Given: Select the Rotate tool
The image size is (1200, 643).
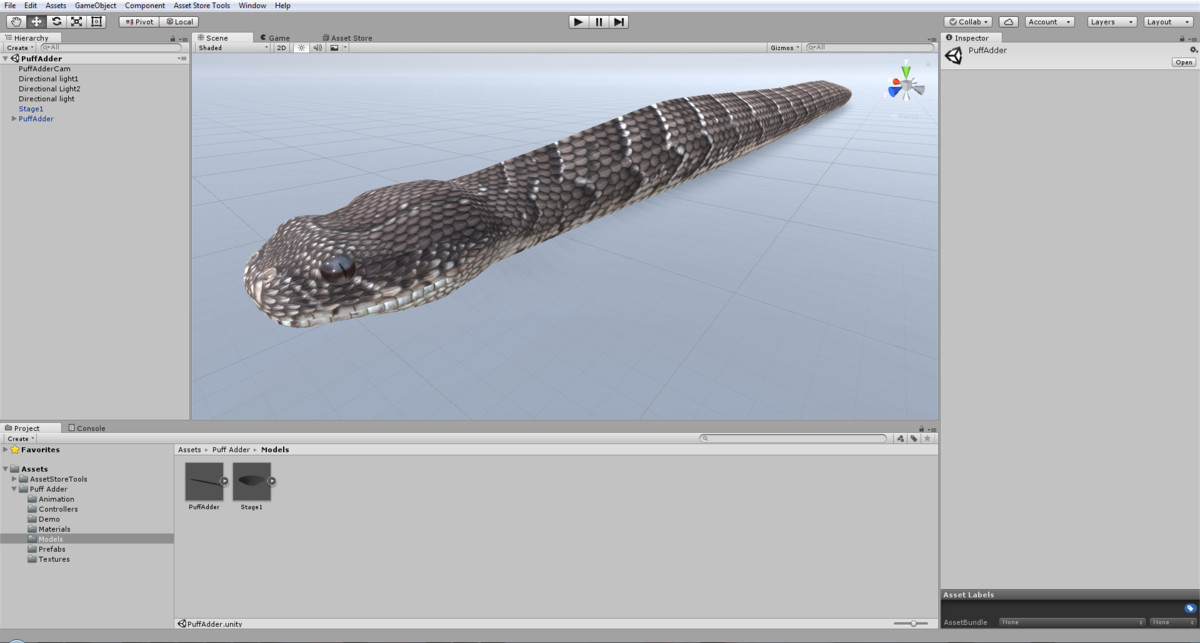Looking at the screenshot, I should pyautogui.click(x=57, y=20).
